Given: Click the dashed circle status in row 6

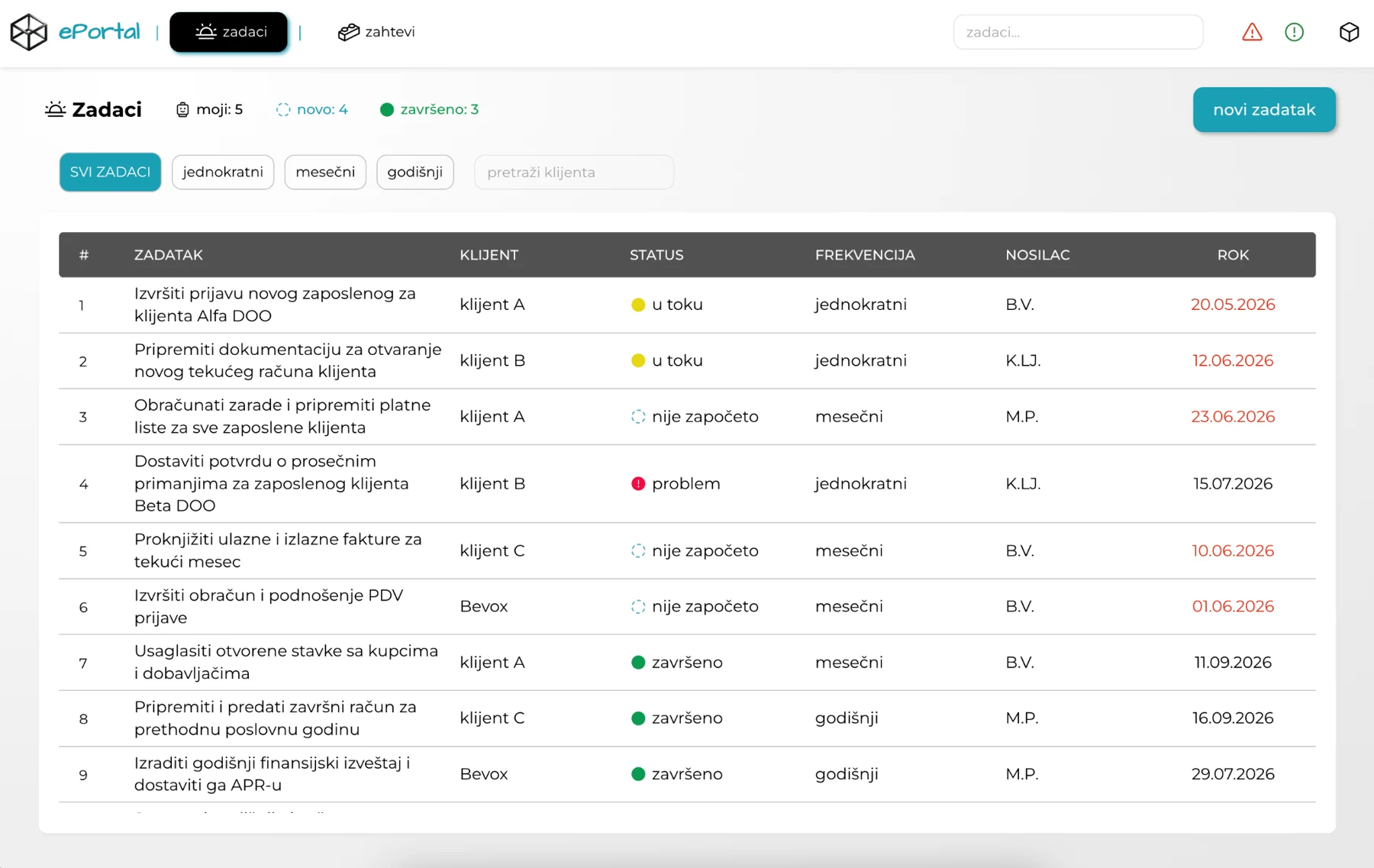Looking at the screenshot, I should click(x=638, y=607).
